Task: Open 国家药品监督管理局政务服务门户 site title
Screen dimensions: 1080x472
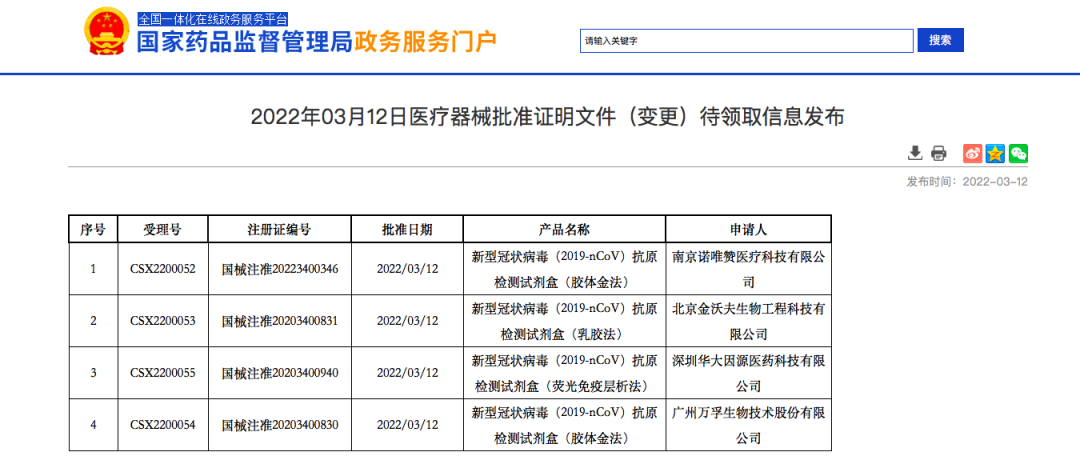Action: (x=317, y=42)
